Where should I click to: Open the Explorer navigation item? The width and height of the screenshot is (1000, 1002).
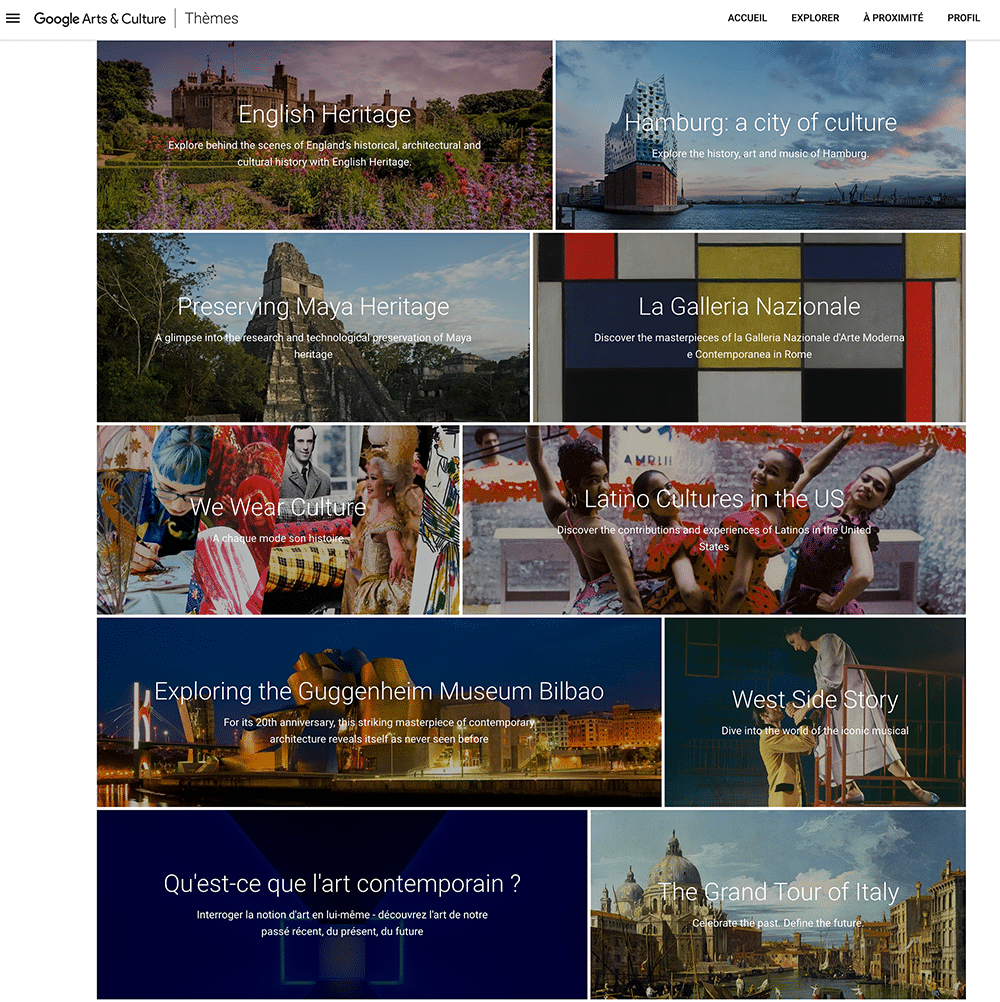click(815, 18)
